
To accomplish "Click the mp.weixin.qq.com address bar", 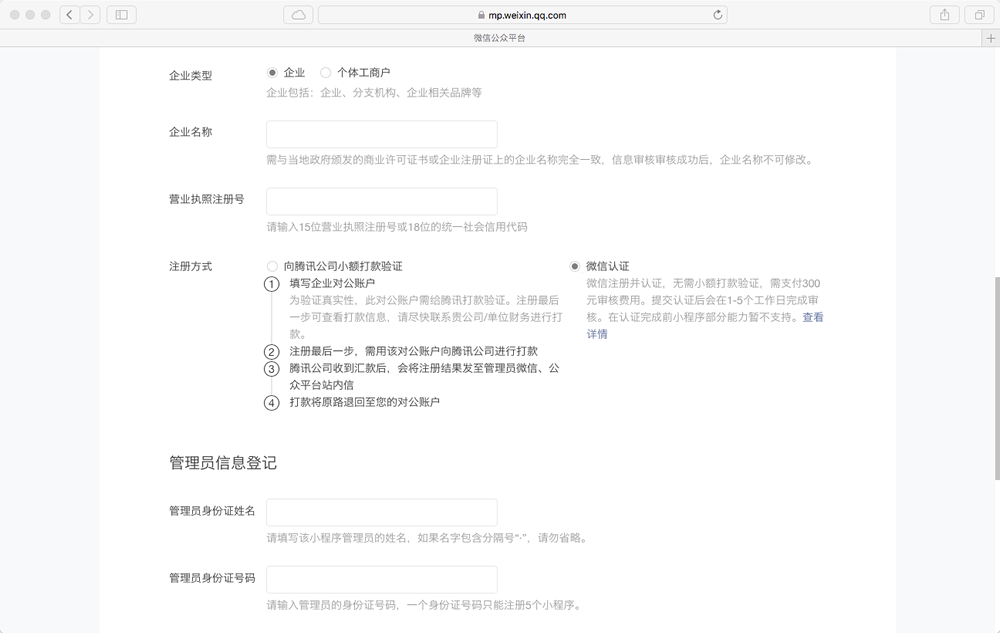I will (x=522, y=15).
